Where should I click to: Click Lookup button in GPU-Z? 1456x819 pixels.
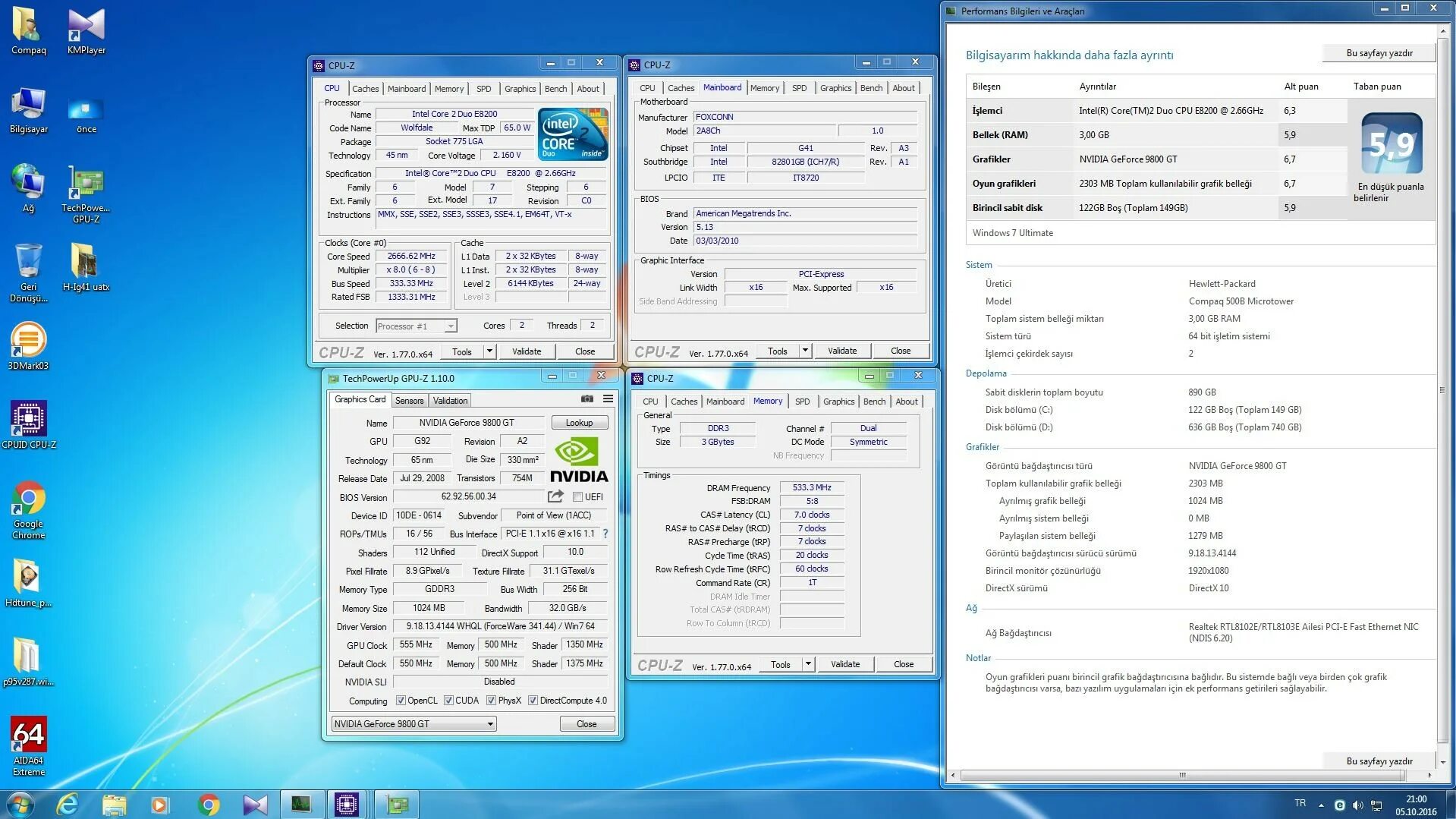579,423
